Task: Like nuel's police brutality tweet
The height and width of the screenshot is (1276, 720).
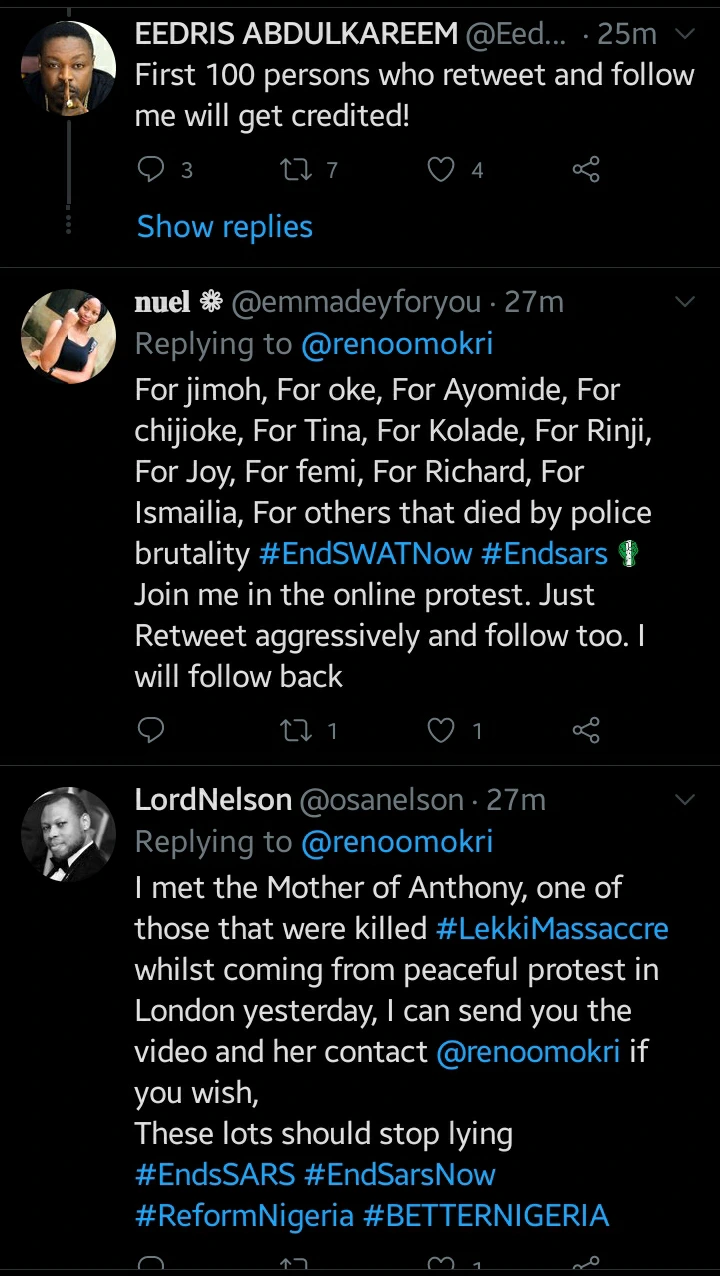Action: click(441, 731)
